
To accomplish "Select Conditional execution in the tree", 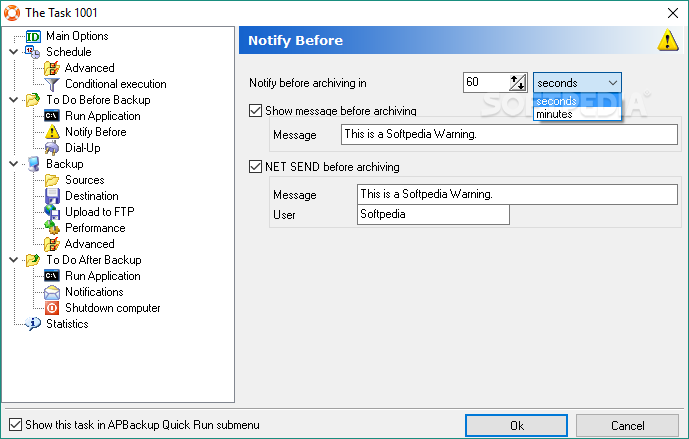I will point(116,84).
